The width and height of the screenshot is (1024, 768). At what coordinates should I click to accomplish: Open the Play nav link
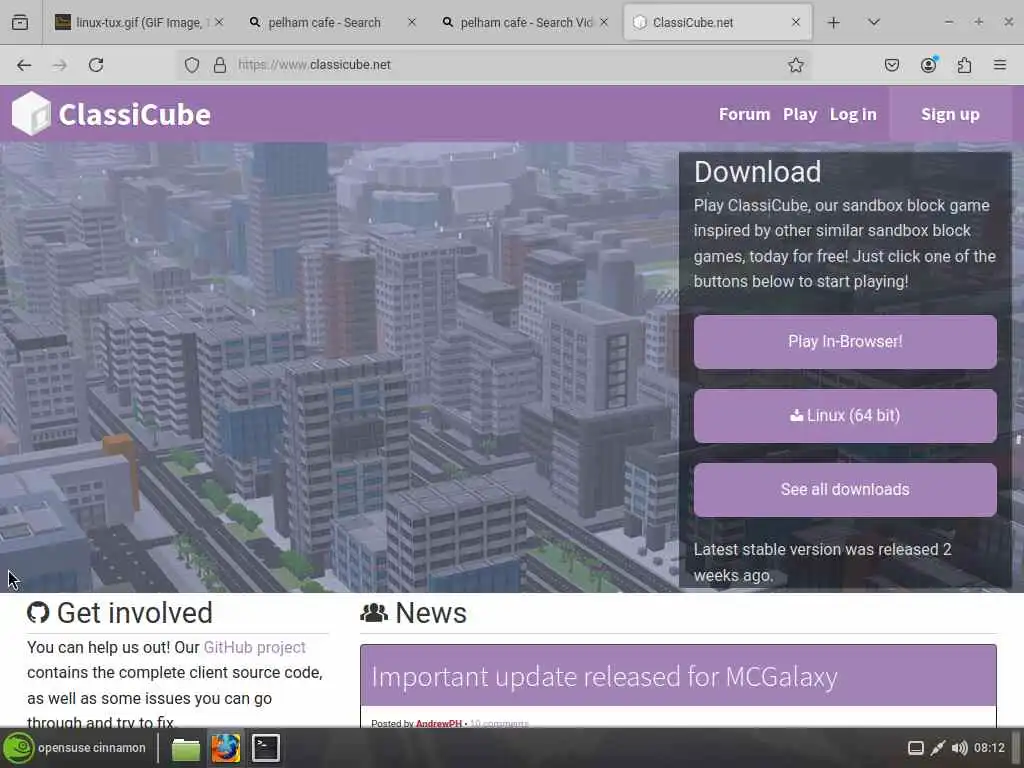tap(800, 114)
